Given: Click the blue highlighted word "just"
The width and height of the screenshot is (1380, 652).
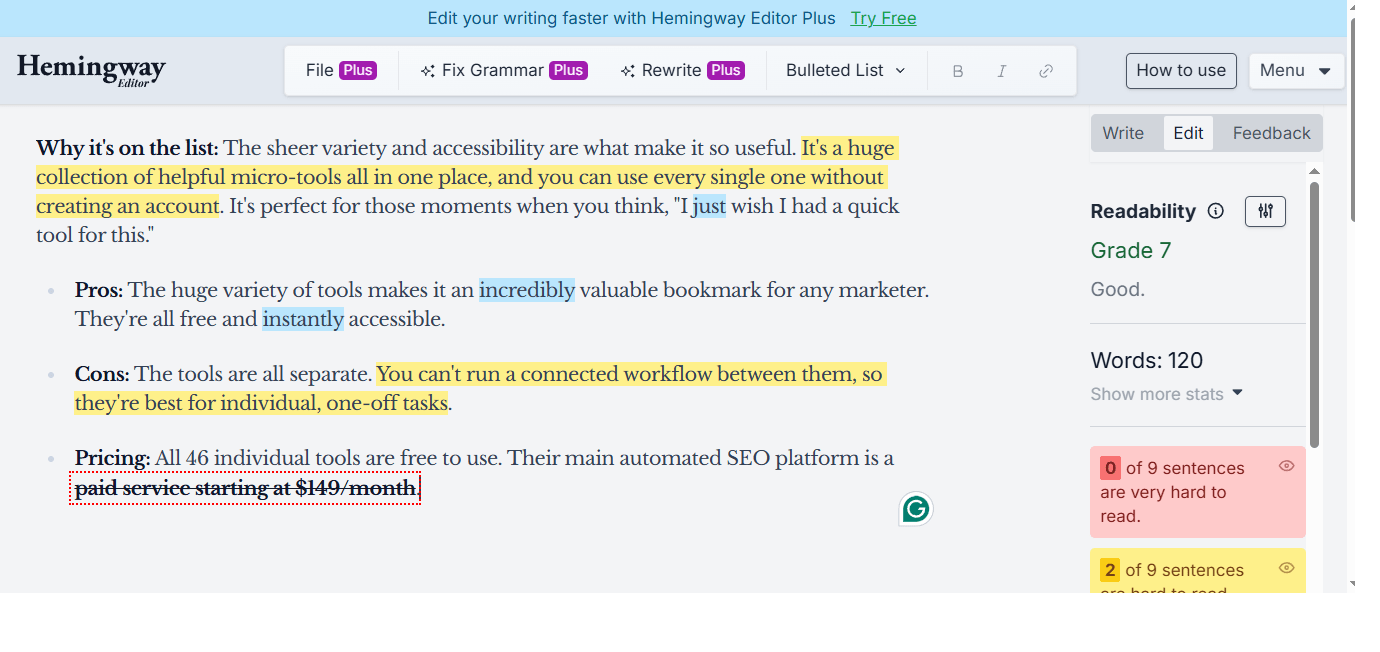Looking at the screenshot, I should point(709,206).
